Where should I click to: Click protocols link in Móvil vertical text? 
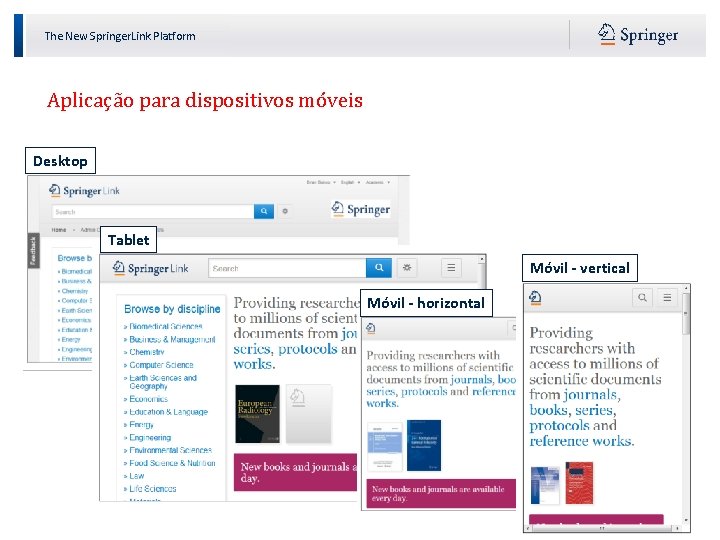click(x=559, y=426)
